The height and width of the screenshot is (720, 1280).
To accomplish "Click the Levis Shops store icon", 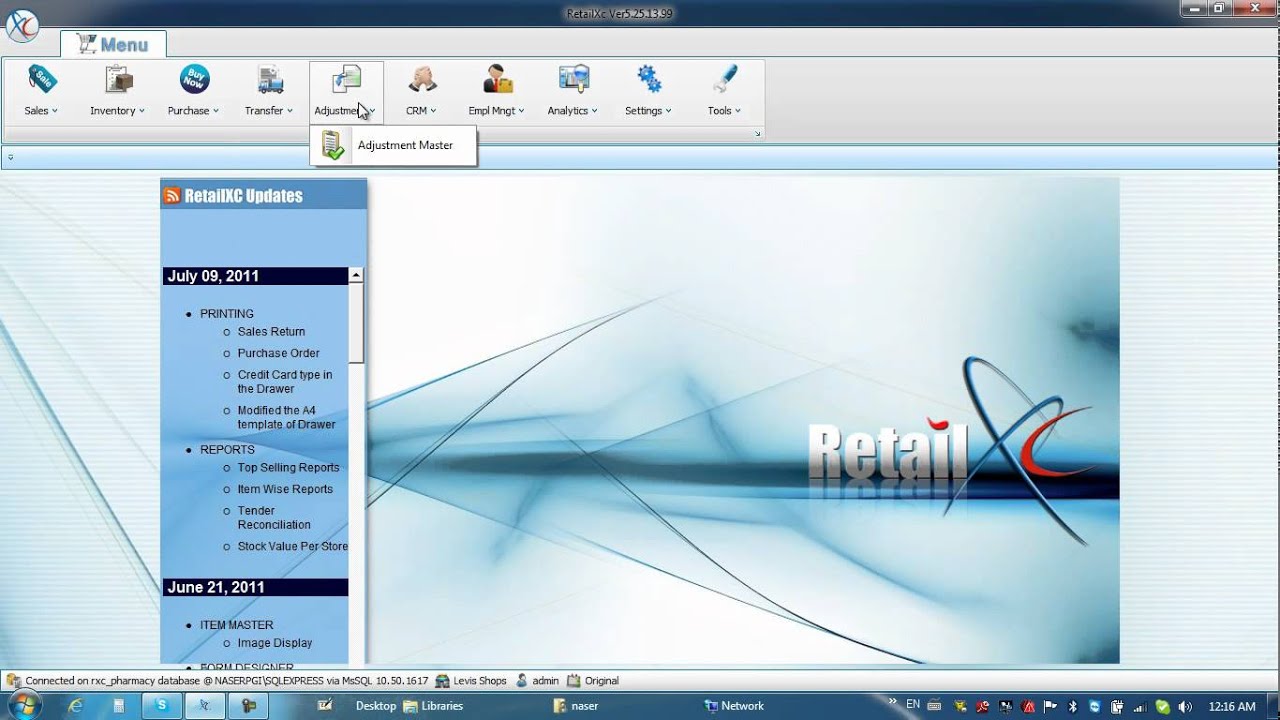I will (x=442, y=681).
